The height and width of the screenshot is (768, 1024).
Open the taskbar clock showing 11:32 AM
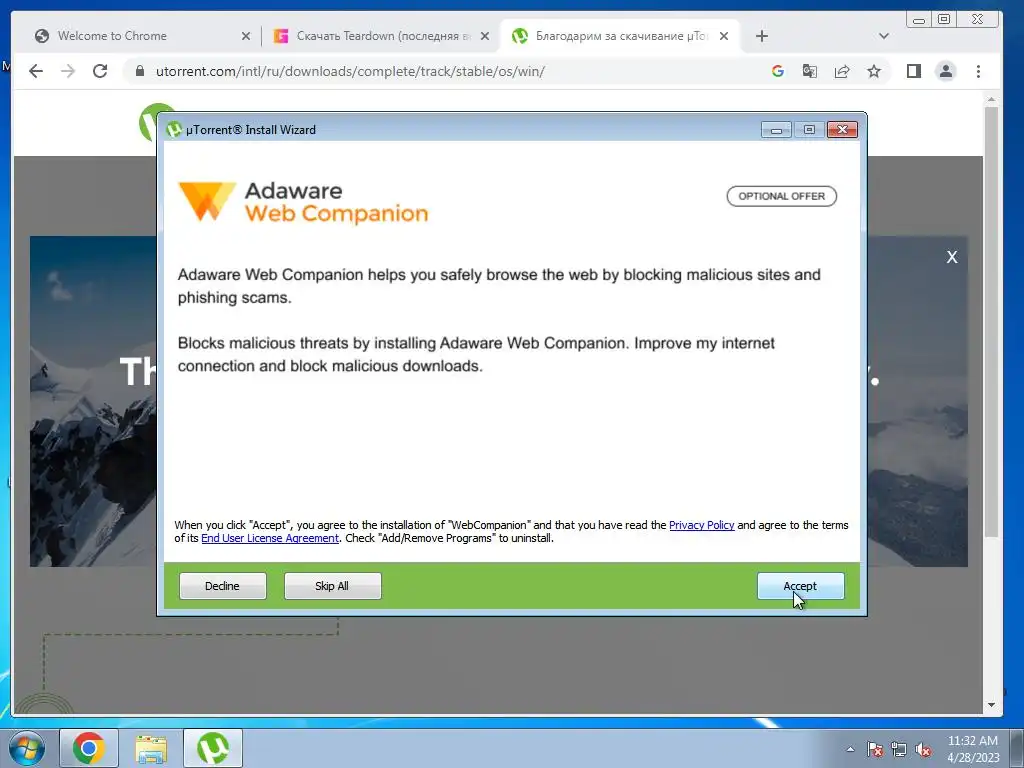click(973, 749)
